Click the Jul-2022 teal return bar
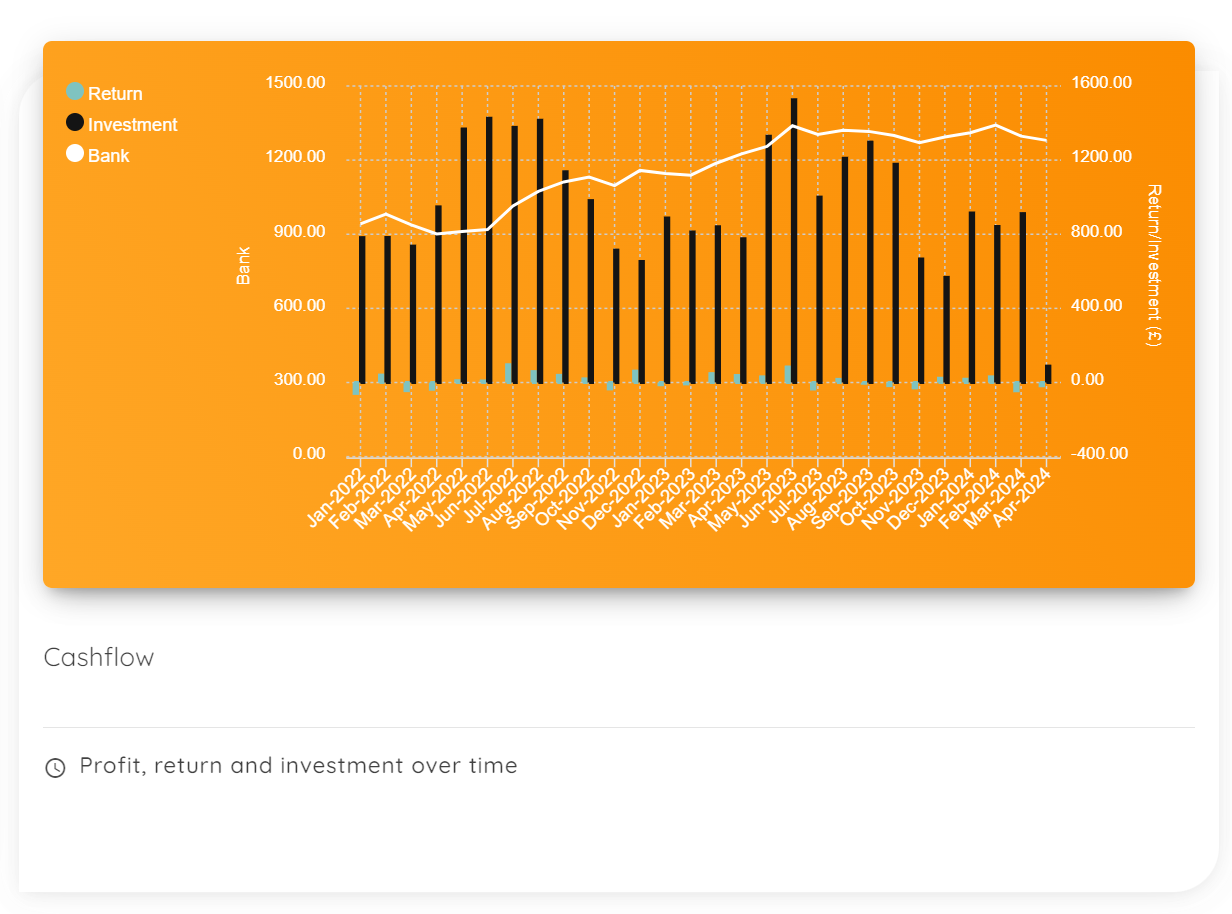 (508, 373)
